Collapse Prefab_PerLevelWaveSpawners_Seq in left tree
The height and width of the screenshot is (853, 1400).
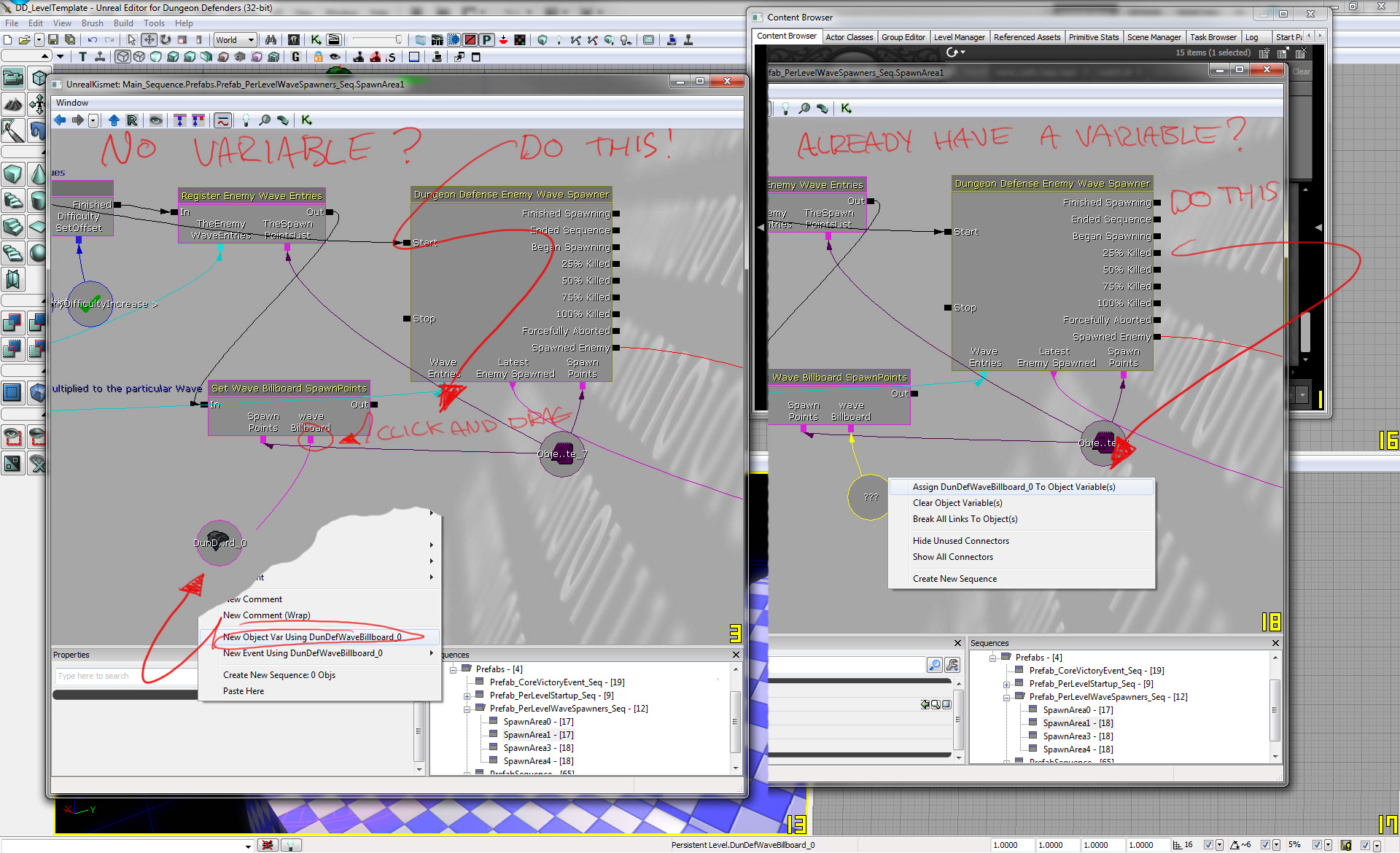click(x=467, y=709)
